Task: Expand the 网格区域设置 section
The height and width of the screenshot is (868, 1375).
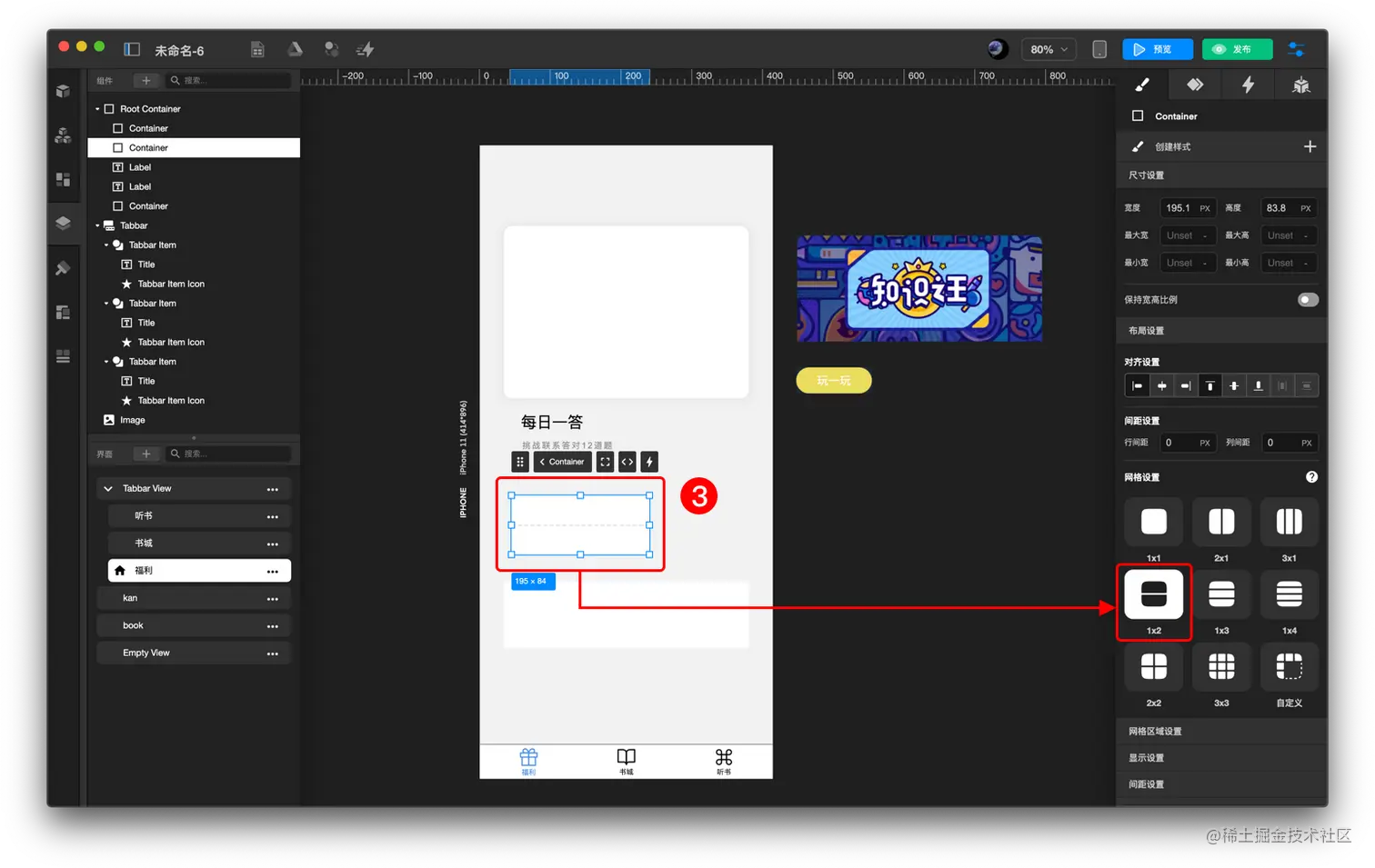Action: (x=1221, y=732)
